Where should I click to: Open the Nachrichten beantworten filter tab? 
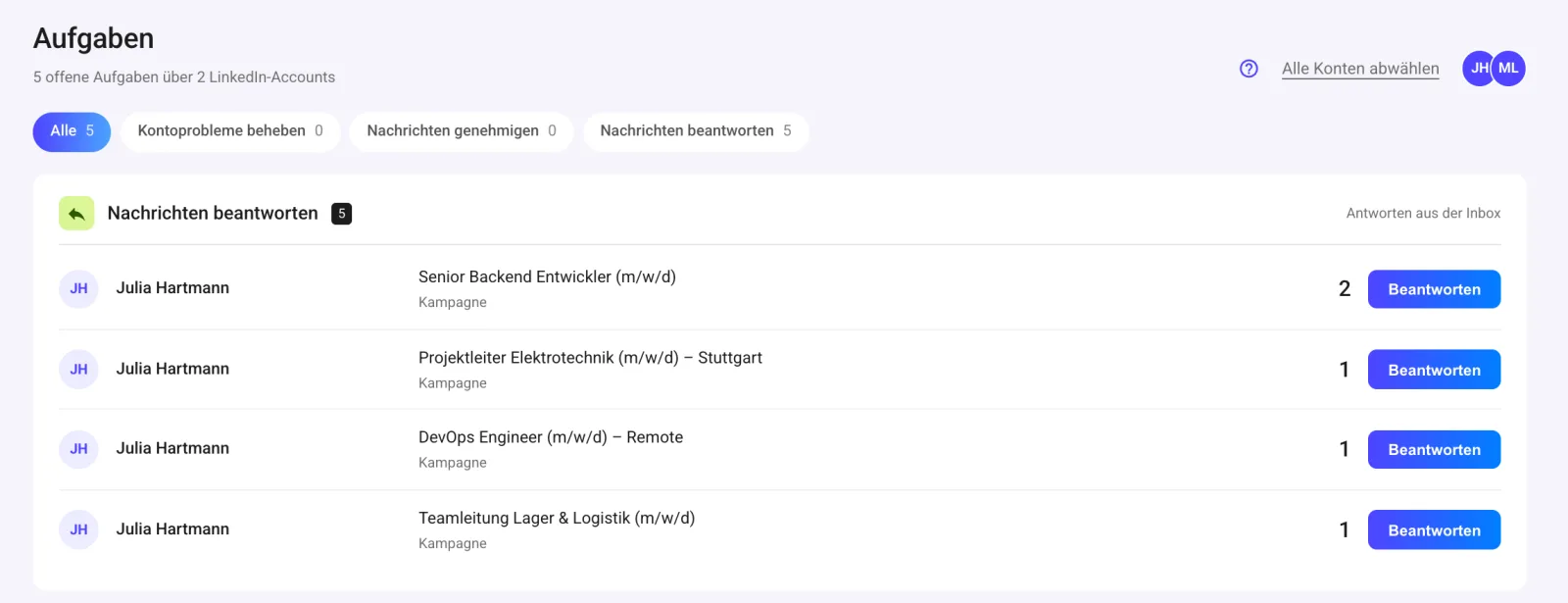696,131
